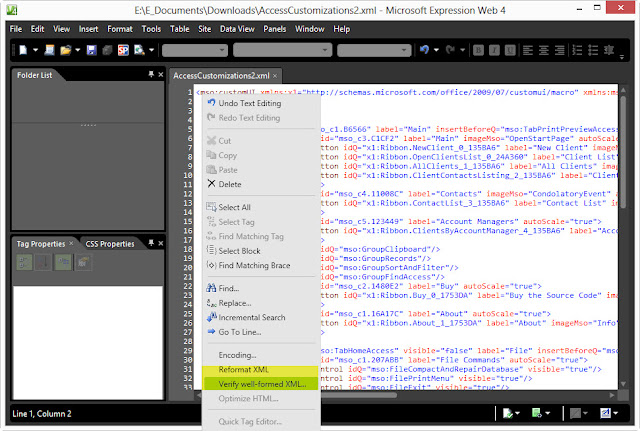Click the Preview in Browser icon

(139, 50)
